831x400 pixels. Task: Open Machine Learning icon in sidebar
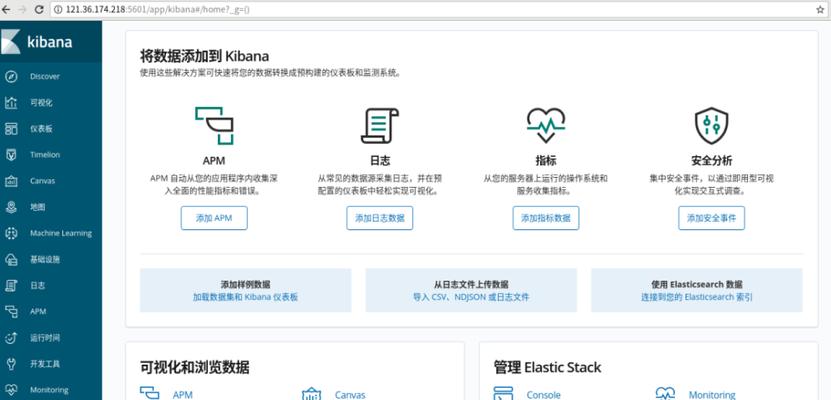(x=11, y=233)
